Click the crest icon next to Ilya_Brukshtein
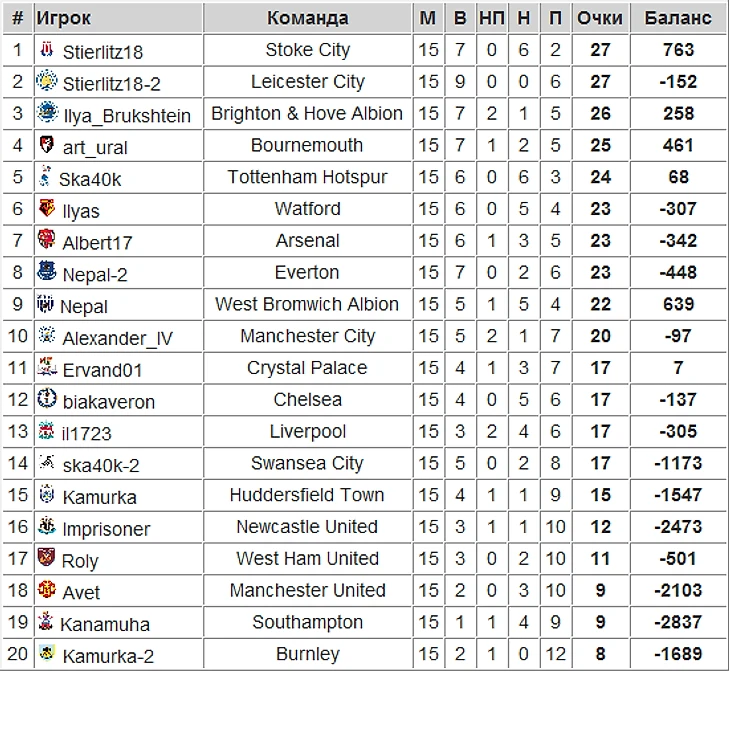This screenshot has width=730, height=742. 47,112
